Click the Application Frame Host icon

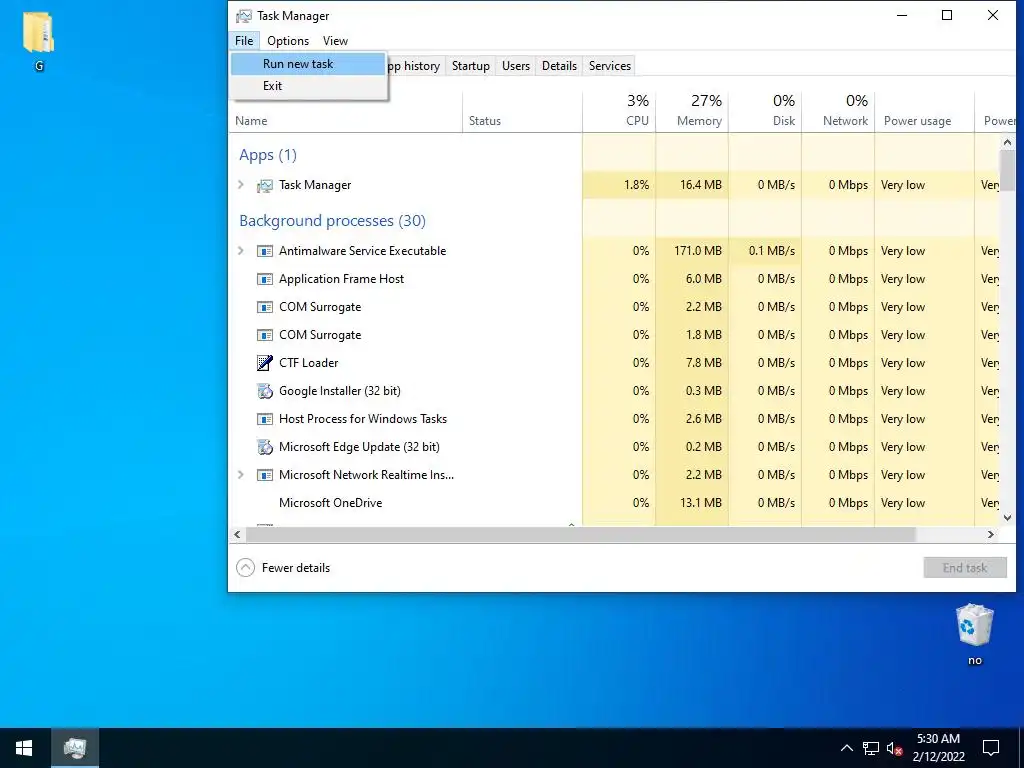(x=264, y=280)
